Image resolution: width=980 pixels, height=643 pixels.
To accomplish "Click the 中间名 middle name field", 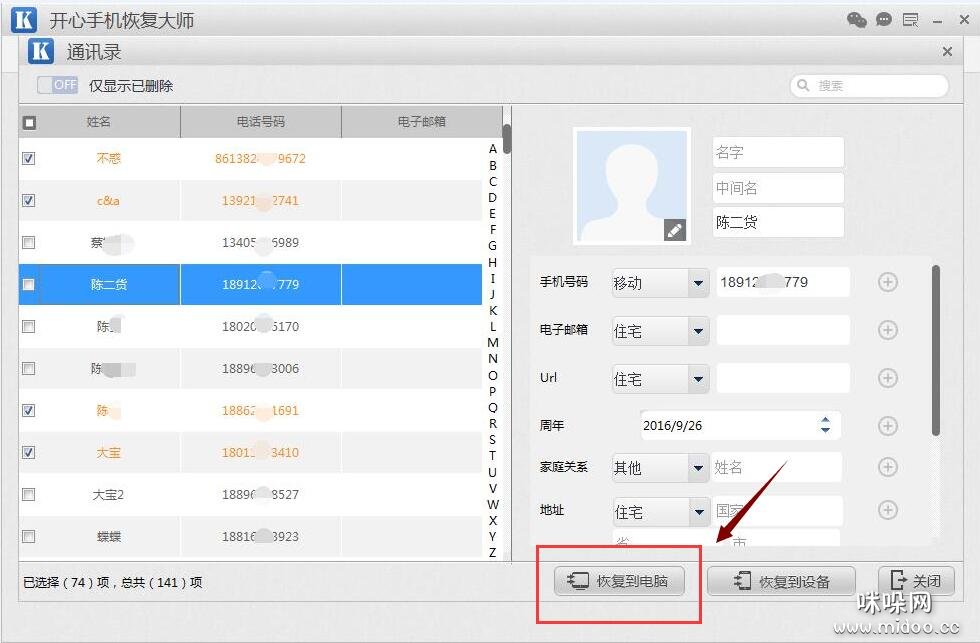I will (x=778, y=188).
